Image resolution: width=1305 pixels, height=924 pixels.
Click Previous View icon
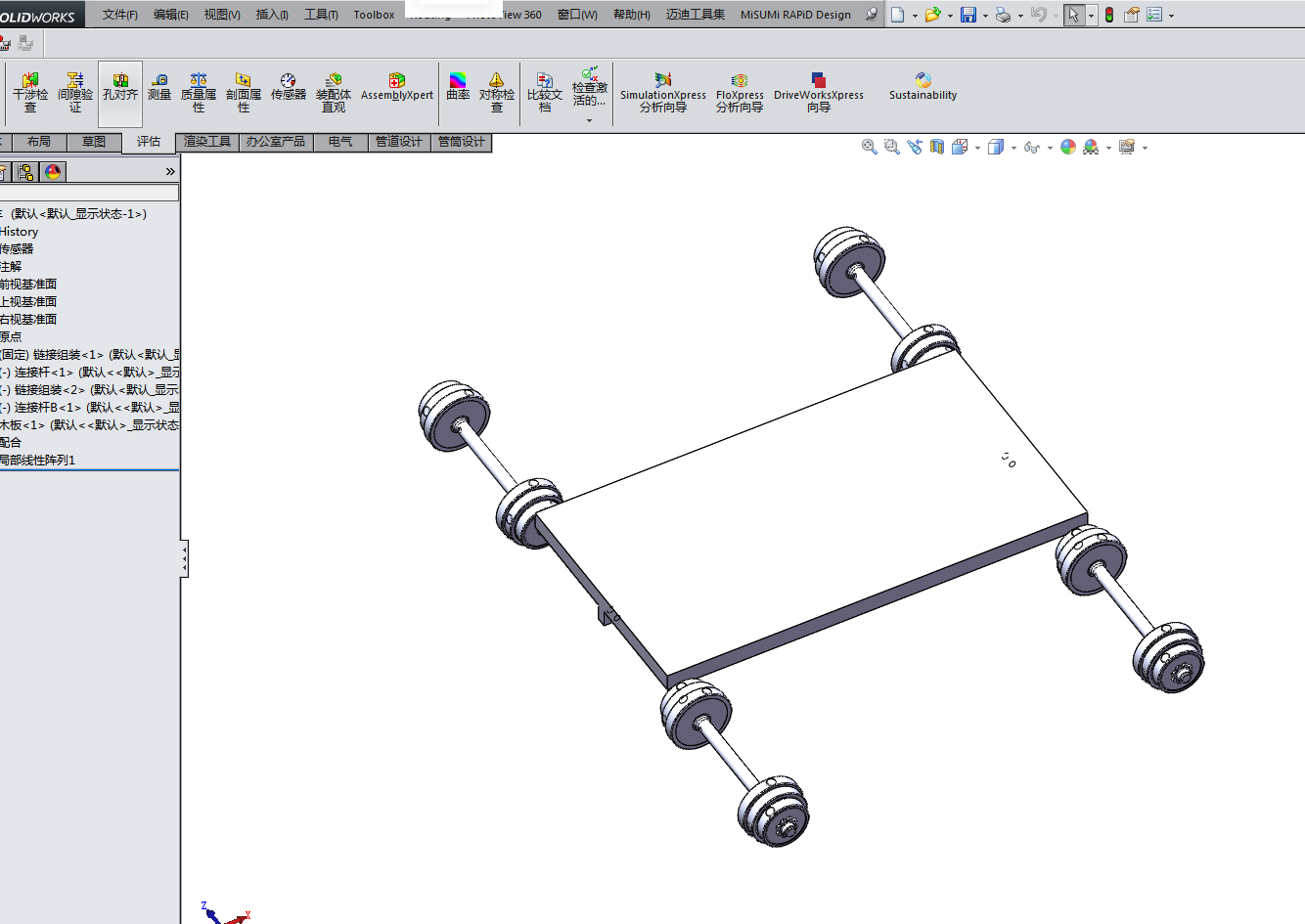(914, 147)
